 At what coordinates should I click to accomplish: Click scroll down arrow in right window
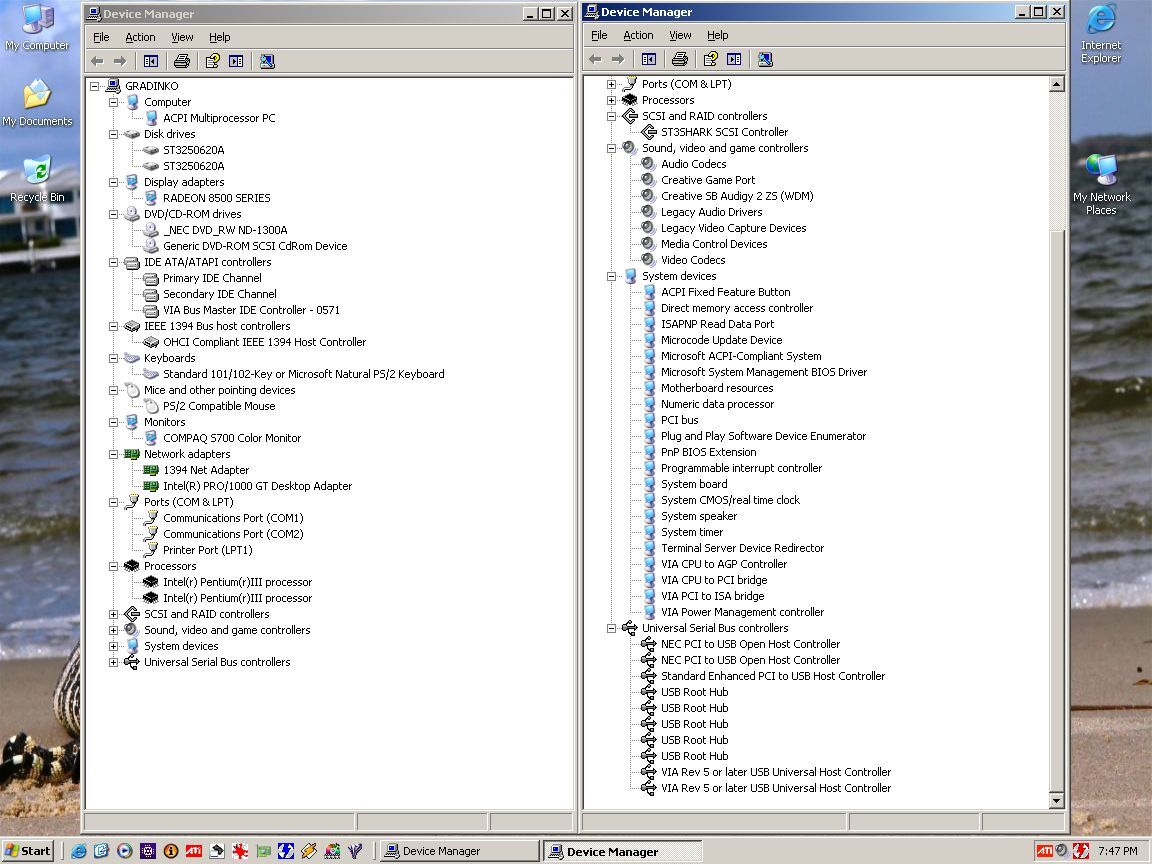(1056, 800)
